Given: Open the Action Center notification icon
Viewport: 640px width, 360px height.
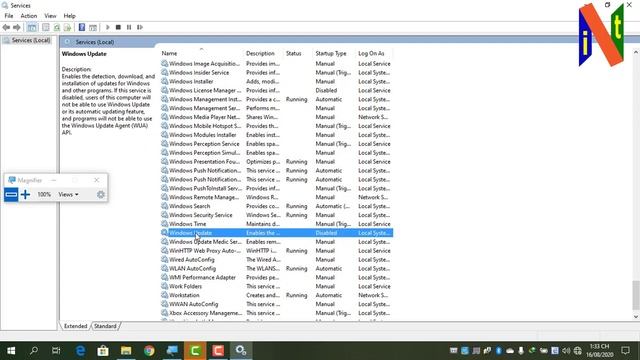Looking at the screenshot, I should point(625,351).
